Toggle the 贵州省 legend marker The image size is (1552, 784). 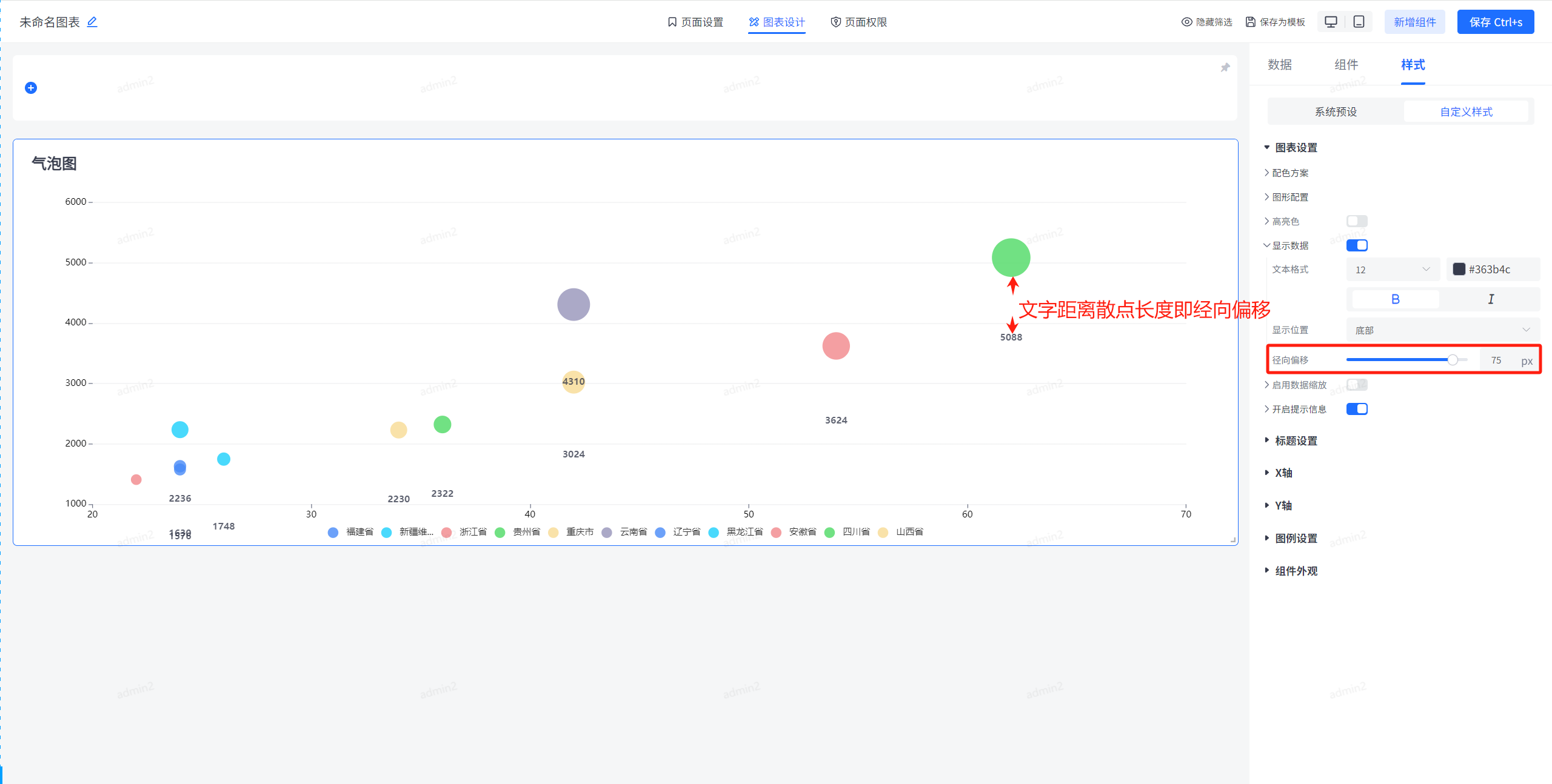tap(500, 532)
